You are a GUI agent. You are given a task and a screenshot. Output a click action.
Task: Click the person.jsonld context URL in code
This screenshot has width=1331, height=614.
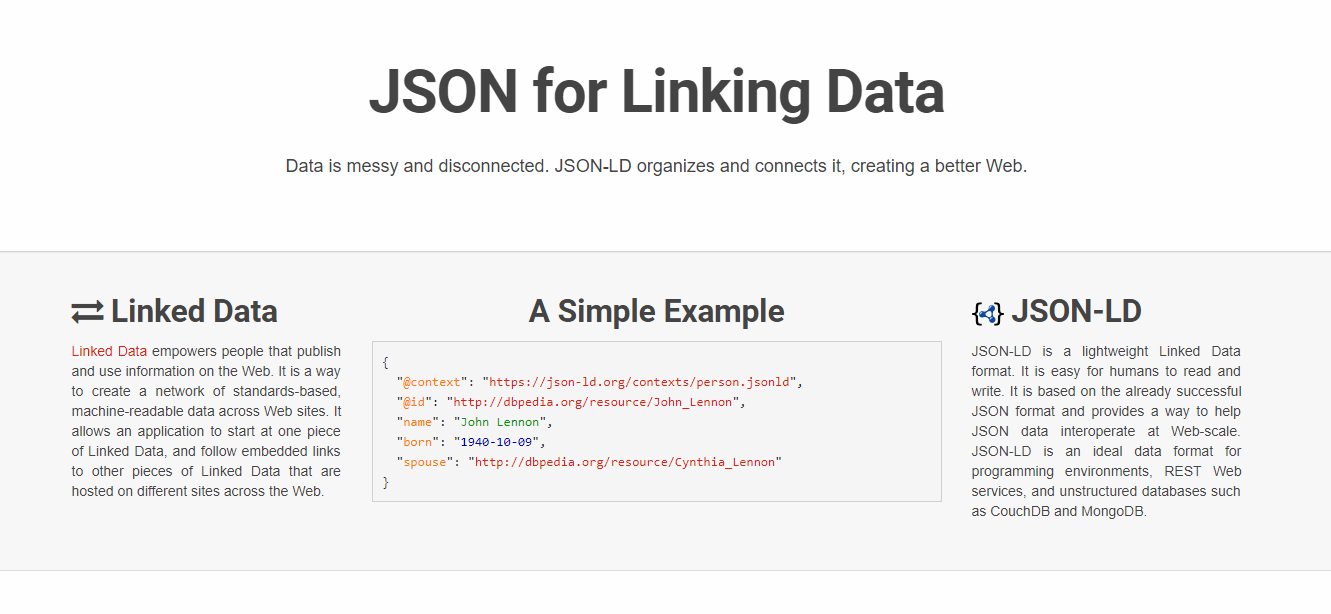(639, 382)
